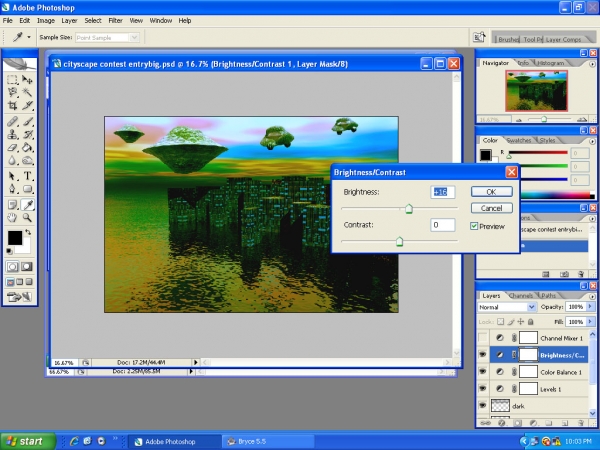Switch to the Swatches tab
Screen dimensions: 600x450
[x=519, y=140]
